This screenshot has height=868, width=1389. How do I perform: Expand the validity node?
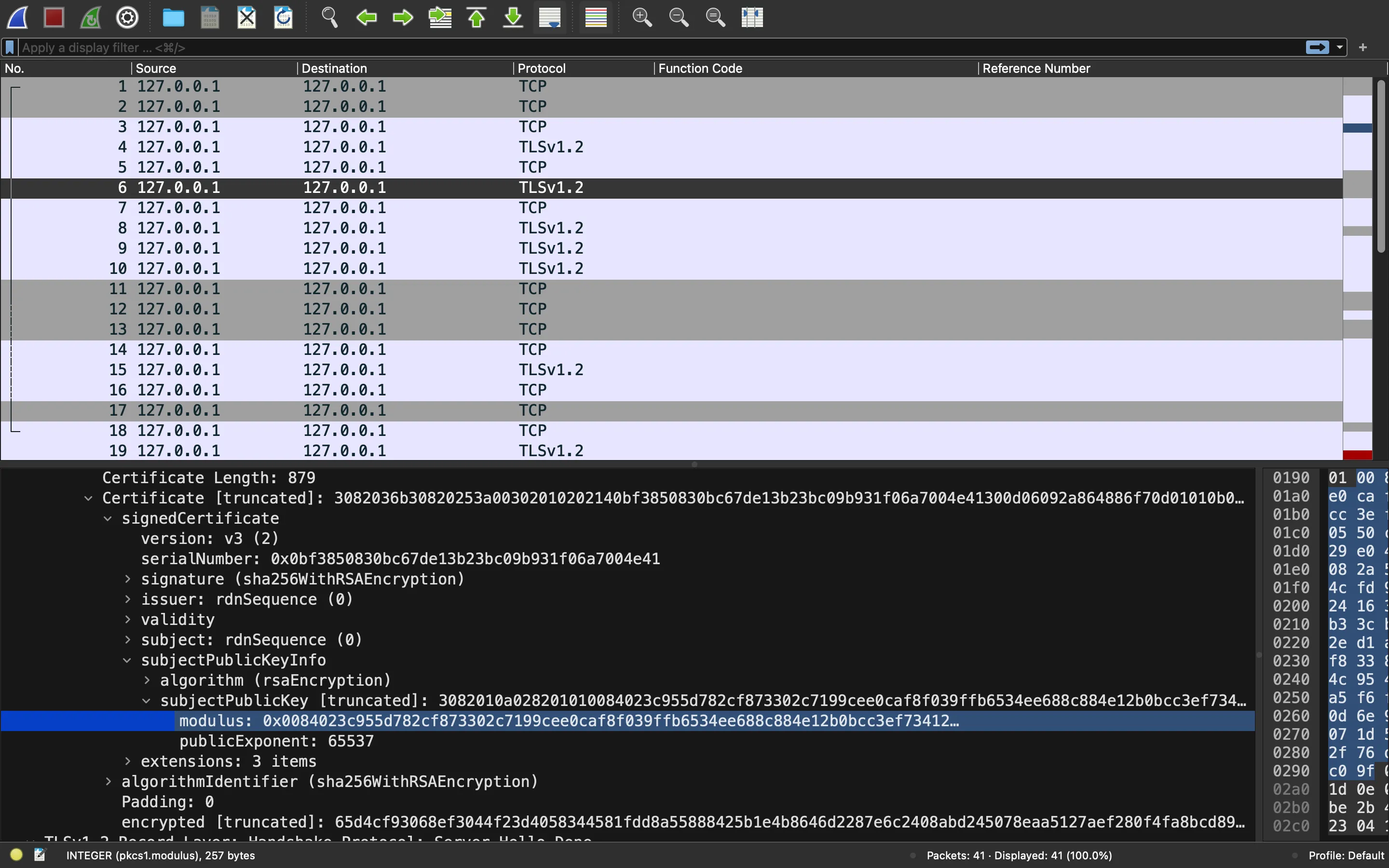pos(127,620)
